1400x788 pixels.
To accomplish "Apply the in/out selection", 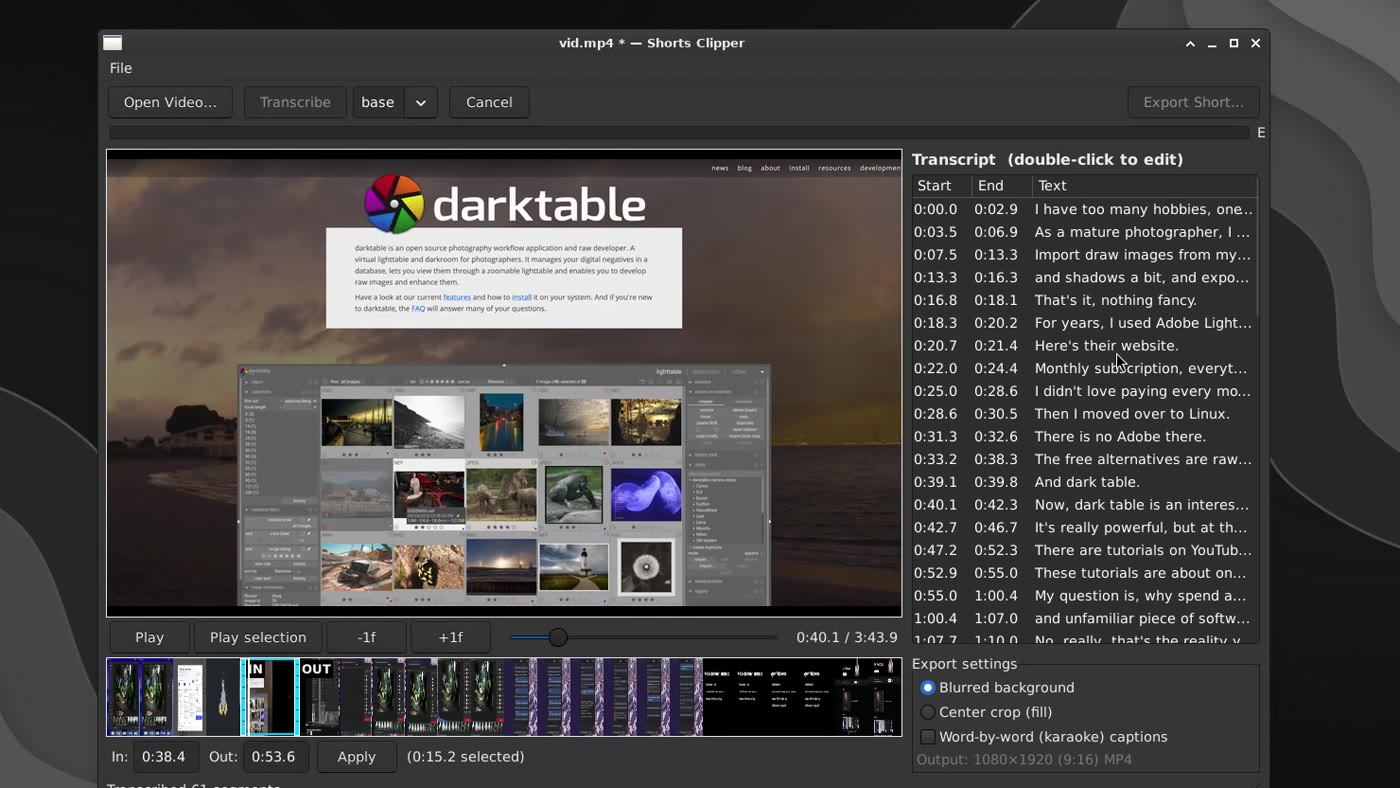I will (356, 757).
